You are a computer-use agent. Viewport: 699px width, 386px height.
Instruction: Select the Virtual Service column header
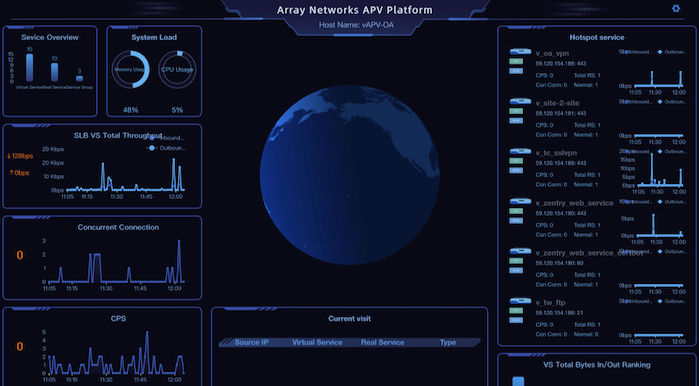tap(317, 342)
